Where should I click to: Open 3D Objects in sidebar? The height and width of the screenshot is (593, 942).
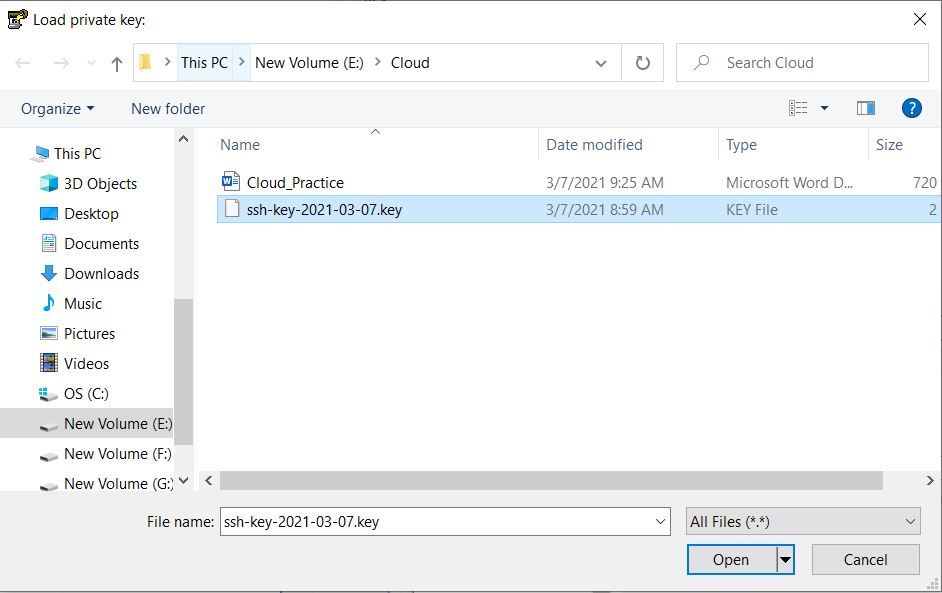point(100,184)
